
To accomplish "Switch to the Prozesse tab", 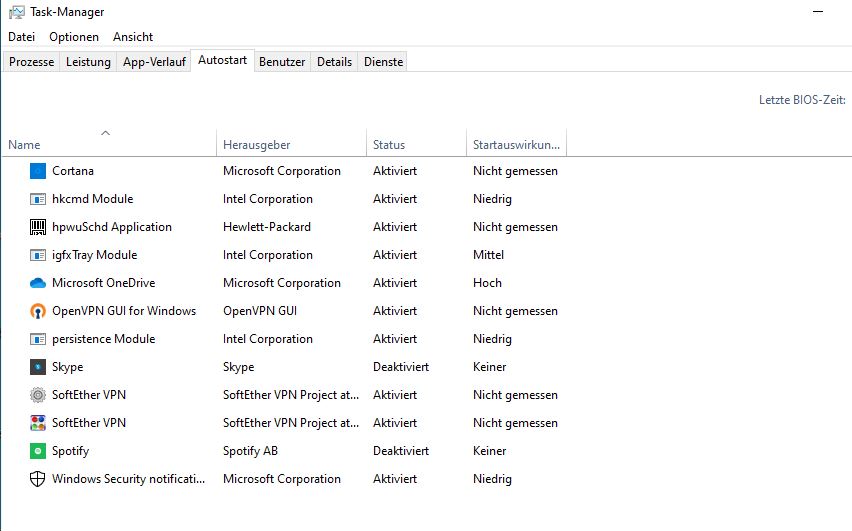I will pyautogui.click(x=31, y=62).
